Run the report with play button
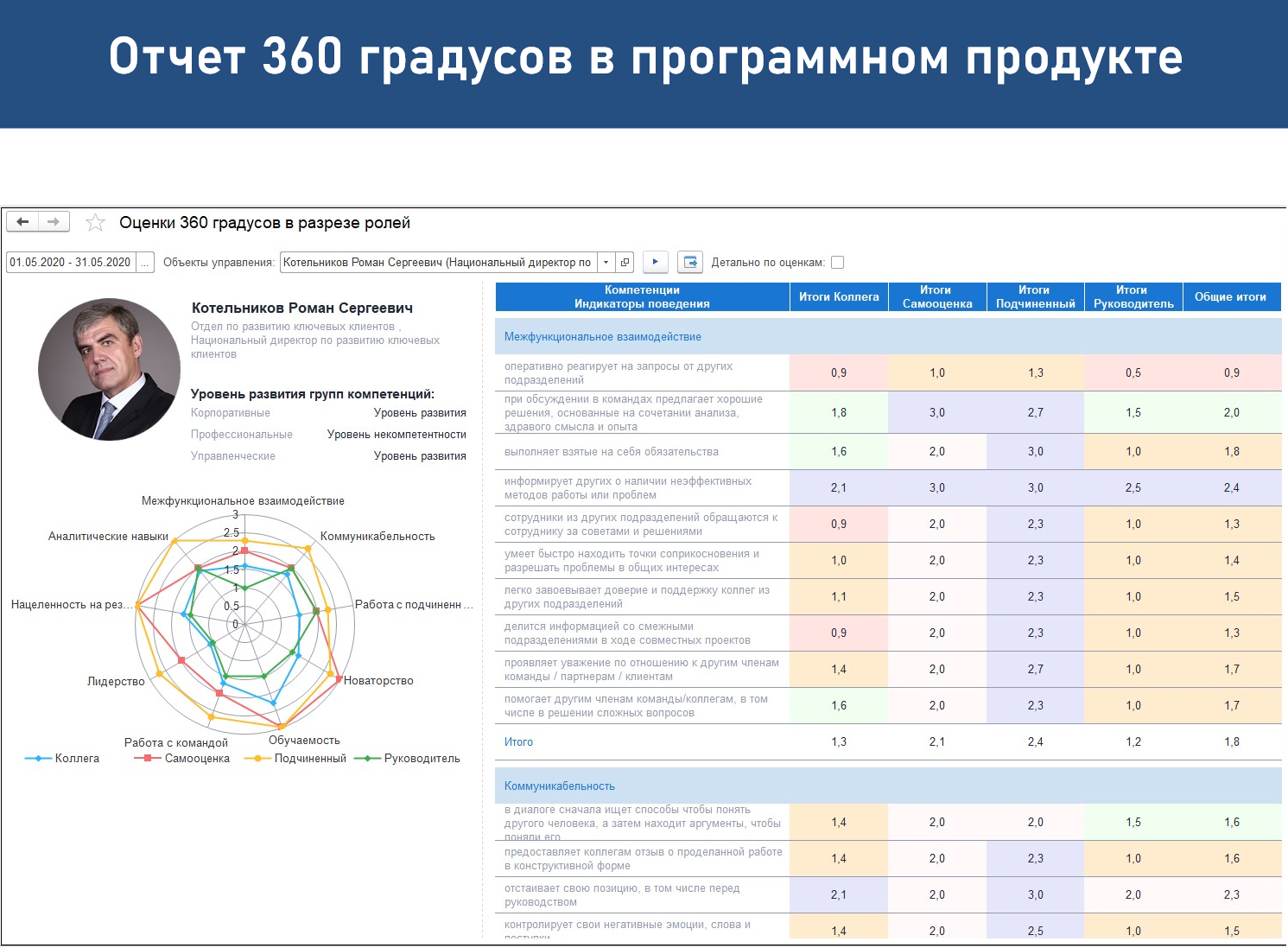This screenshot has width=1288, height=948. [x=656, y=262]
